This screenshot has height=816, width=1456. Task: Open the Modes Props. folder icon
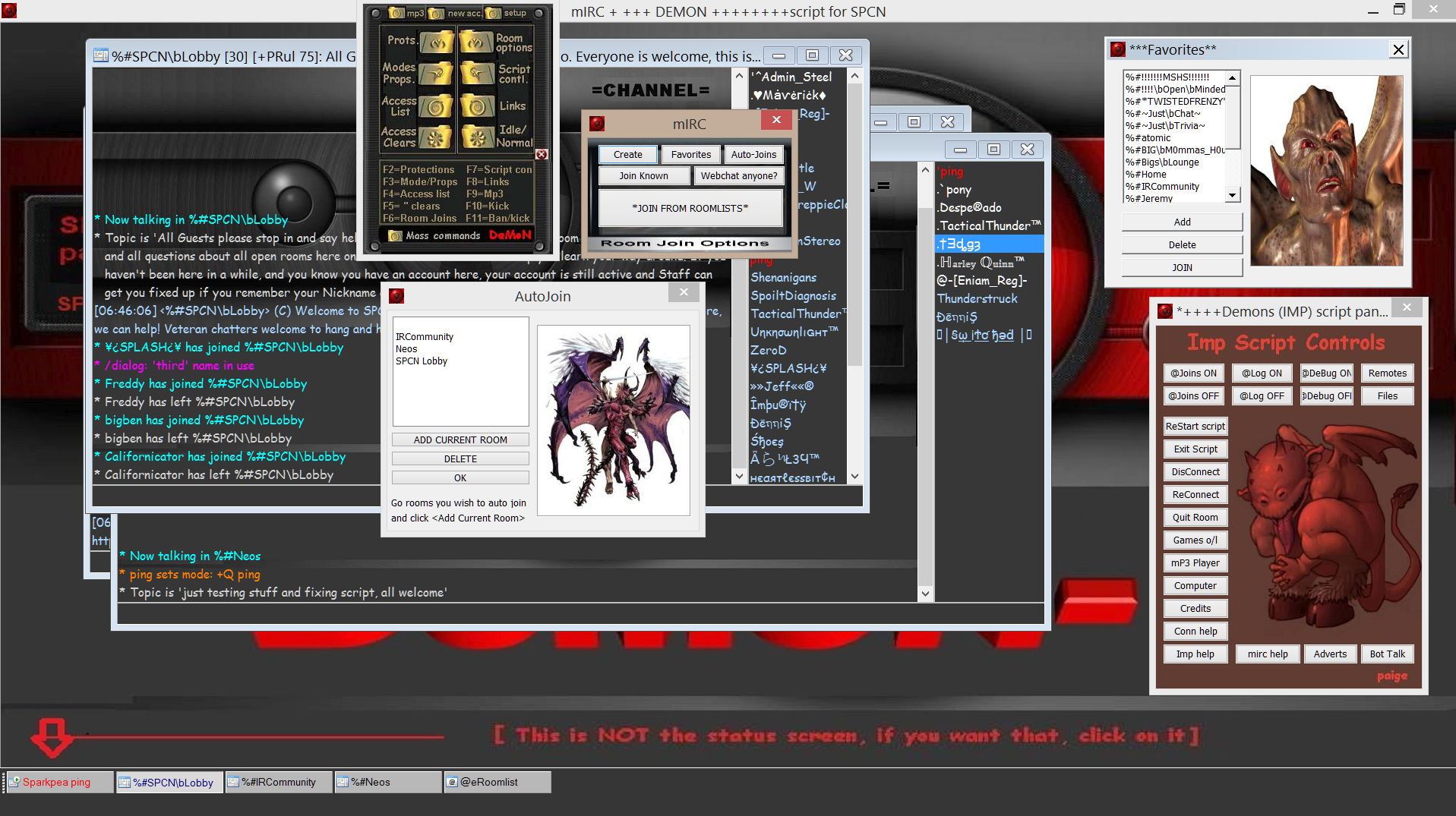(x=437, y=73)
